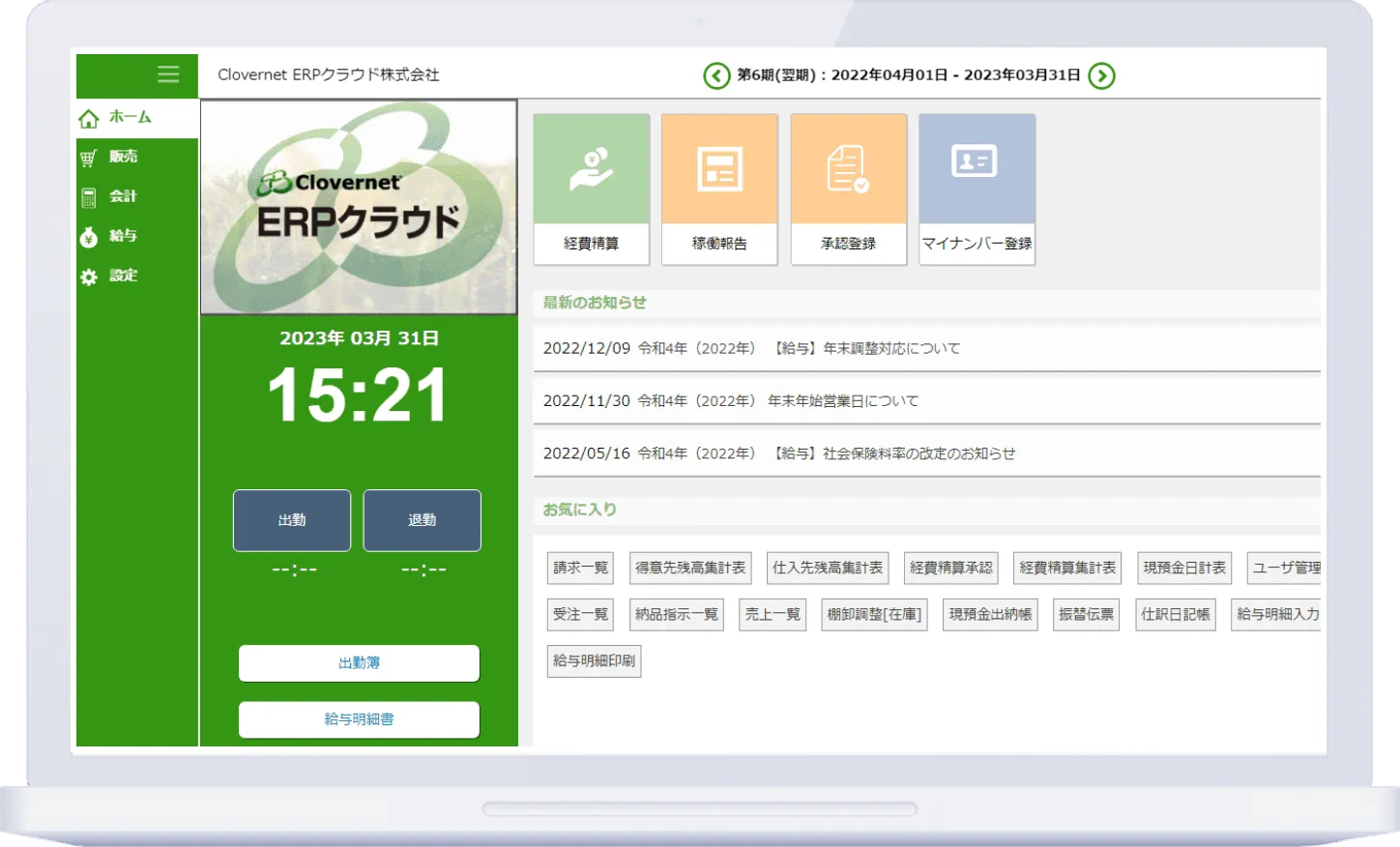Open the 稼働報告 tile
1400x847 pixels.
pos(719,190)
